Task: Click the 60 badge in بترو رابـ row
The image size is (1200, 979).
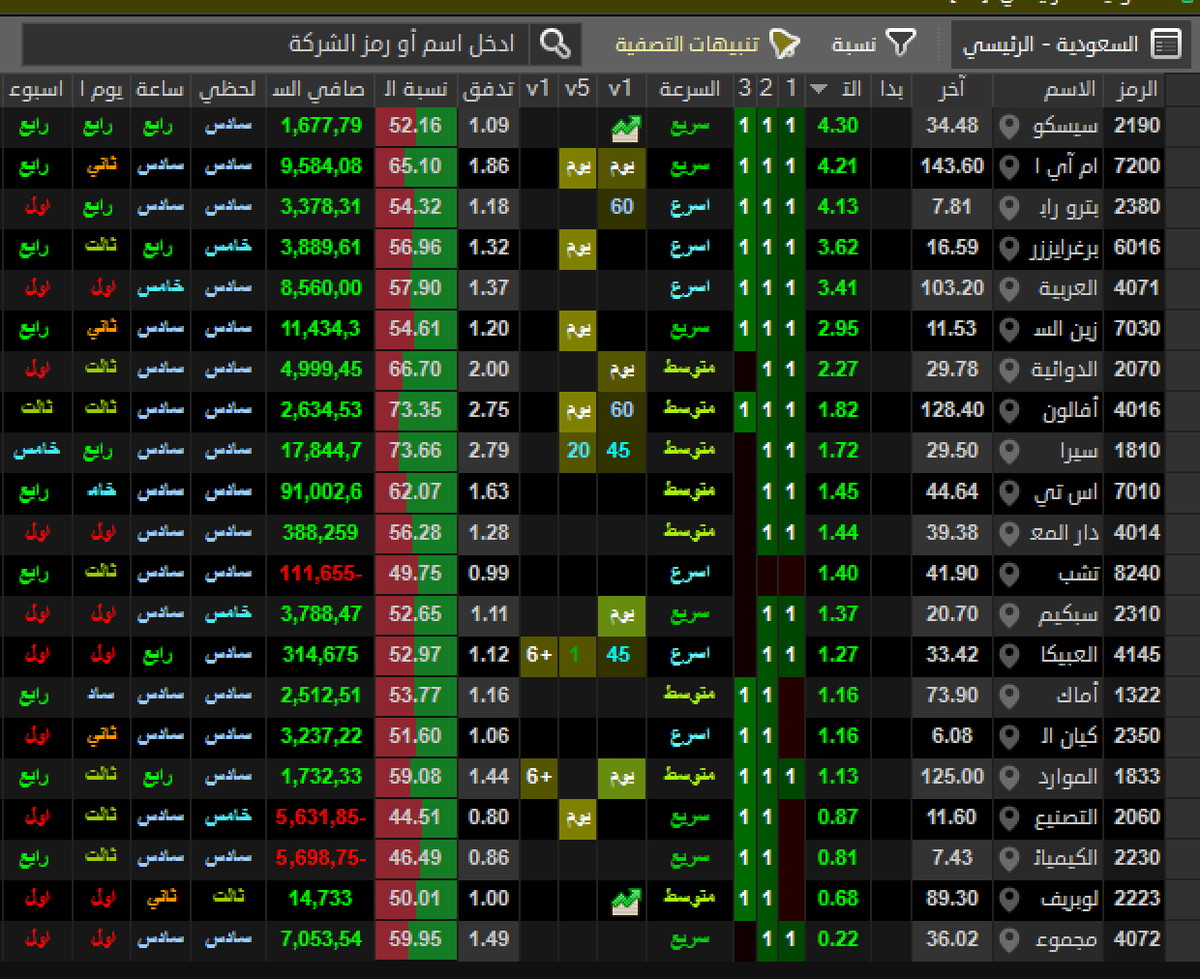Action: pyautogui.click(x=622, y=207)
